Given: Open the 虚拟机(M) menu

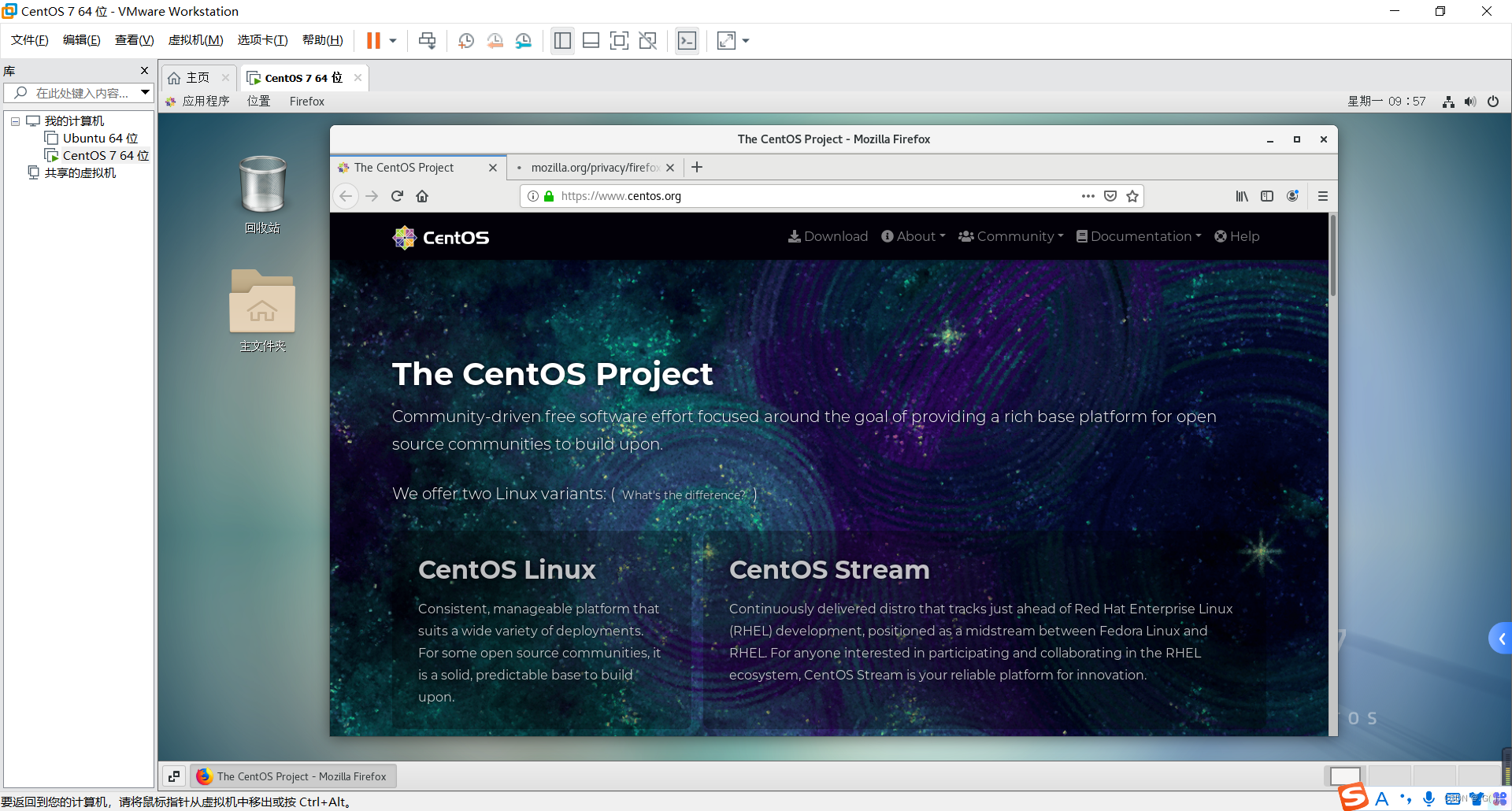Looking at the screenshot, I should (x=195, y=40).
